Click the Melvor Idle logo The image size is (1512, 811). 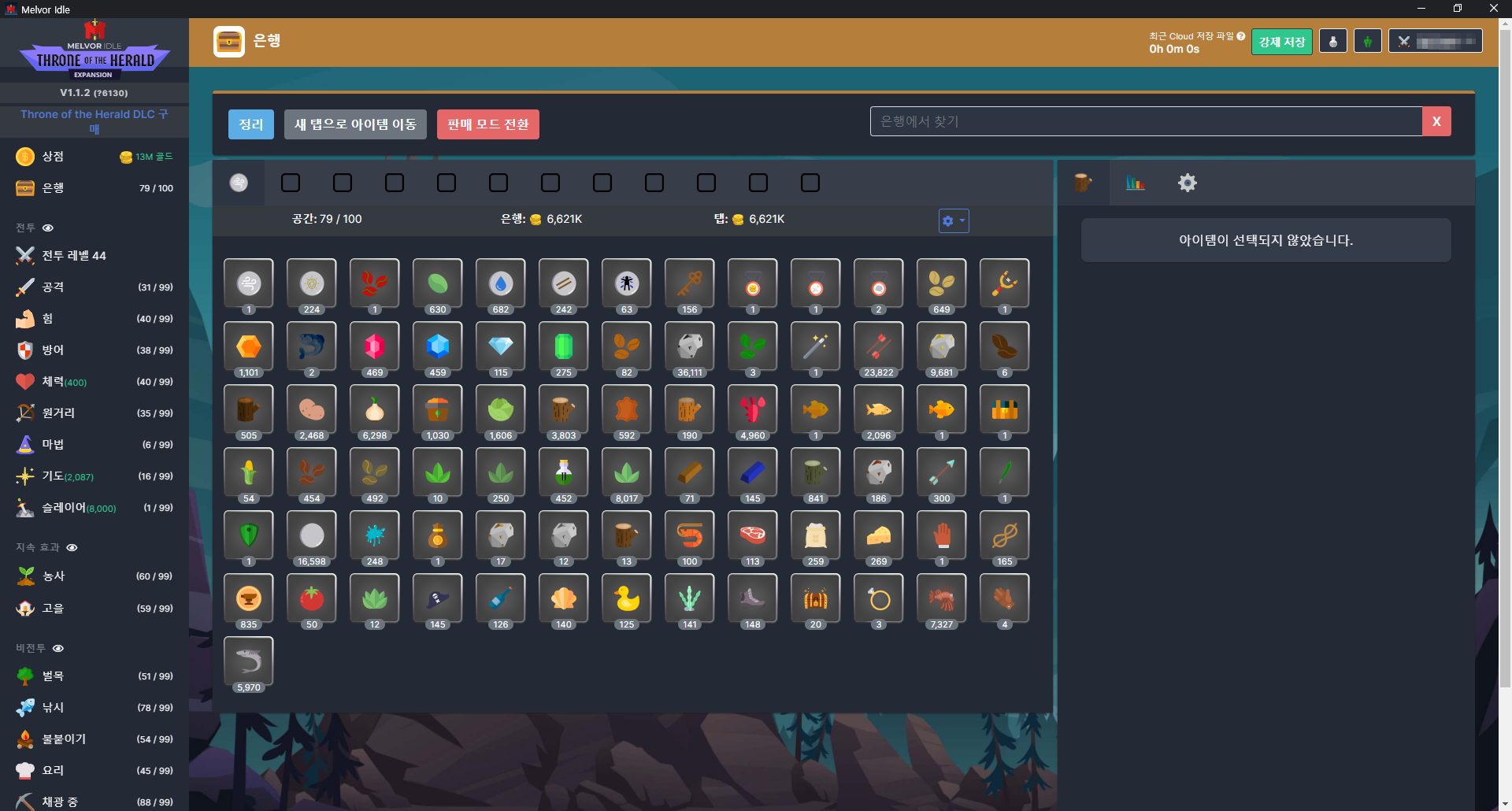pyautogui.click(x=94, y=50)
